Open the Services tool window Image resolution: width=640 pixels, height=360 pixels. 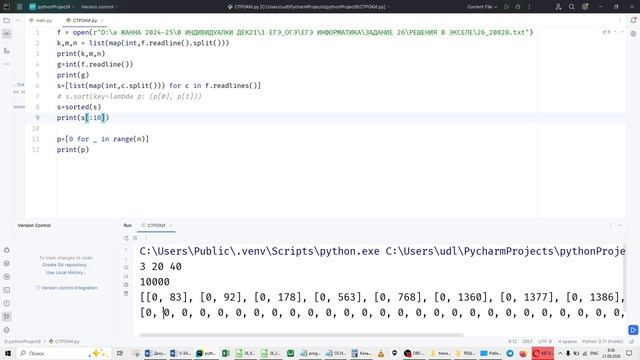7,277
